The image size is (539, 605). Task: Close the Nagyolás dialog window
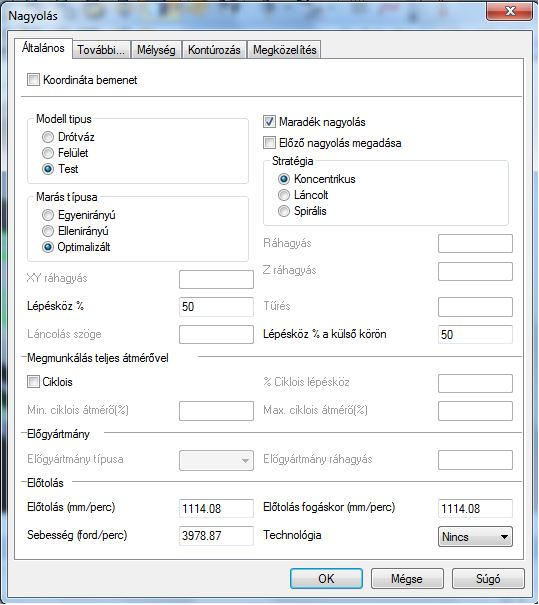(510, 10)
